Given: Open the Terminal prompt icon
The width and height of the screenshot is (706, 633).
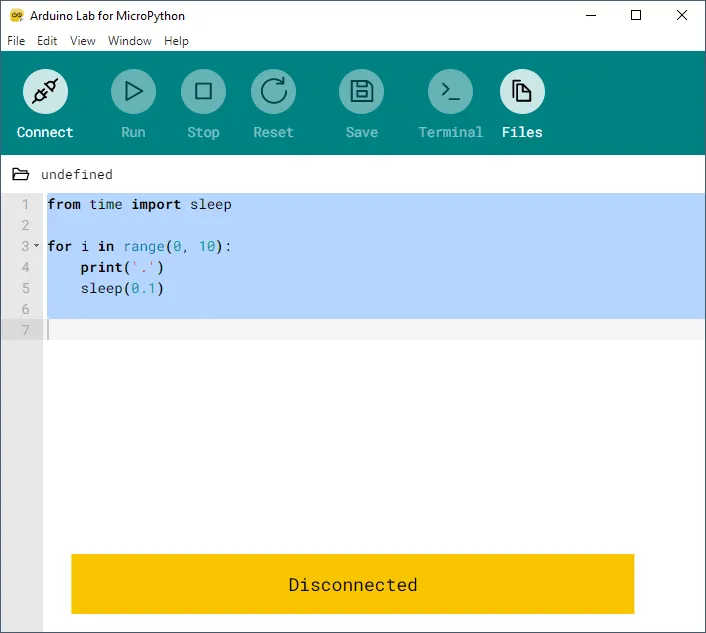Looking at the screenshot, I should click(x=450, y=91).
